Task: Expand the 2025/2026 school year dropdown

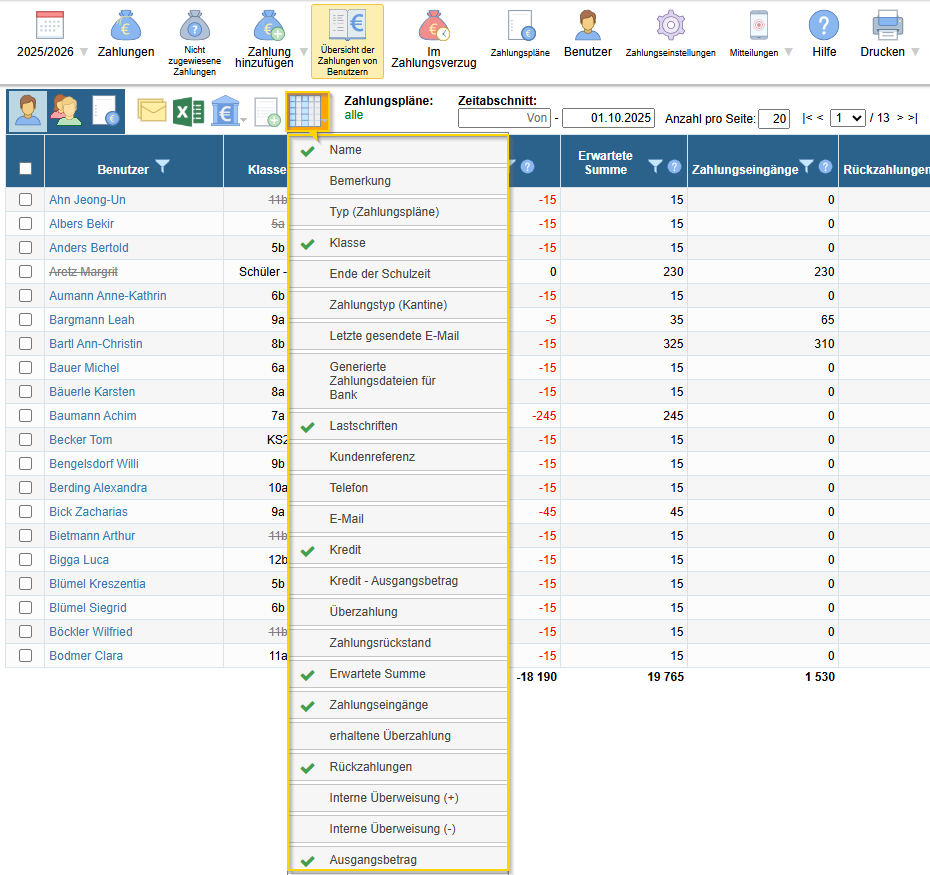Action: point(84,52)
